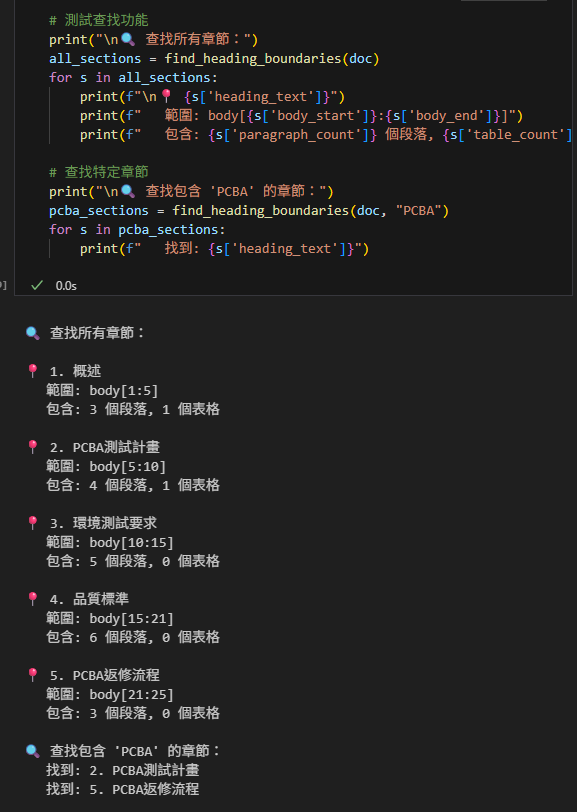Click the result line '找到: 5. PCBA返修流程'
The image size is (577, 812).
(123, 790)
